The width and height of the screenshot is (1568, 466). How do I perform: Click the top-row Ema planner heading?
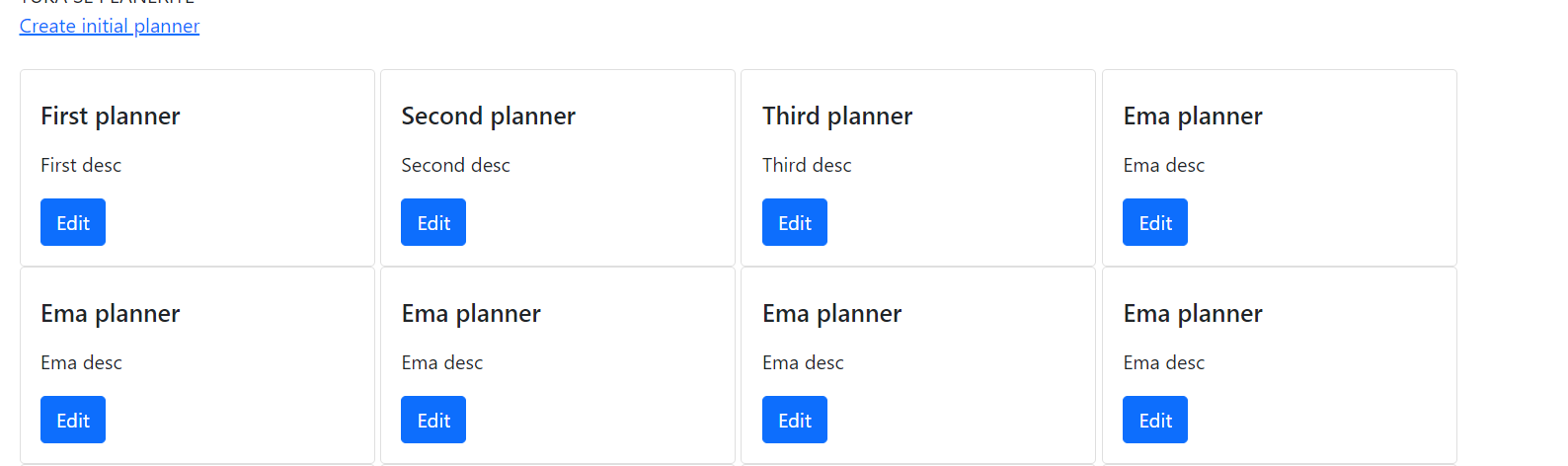point(1193,116)
